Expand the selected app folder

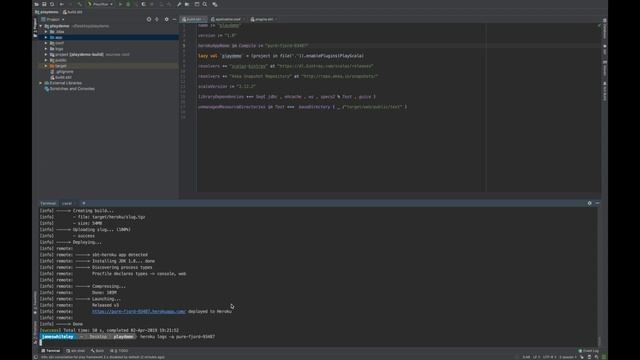coord(46,38)
